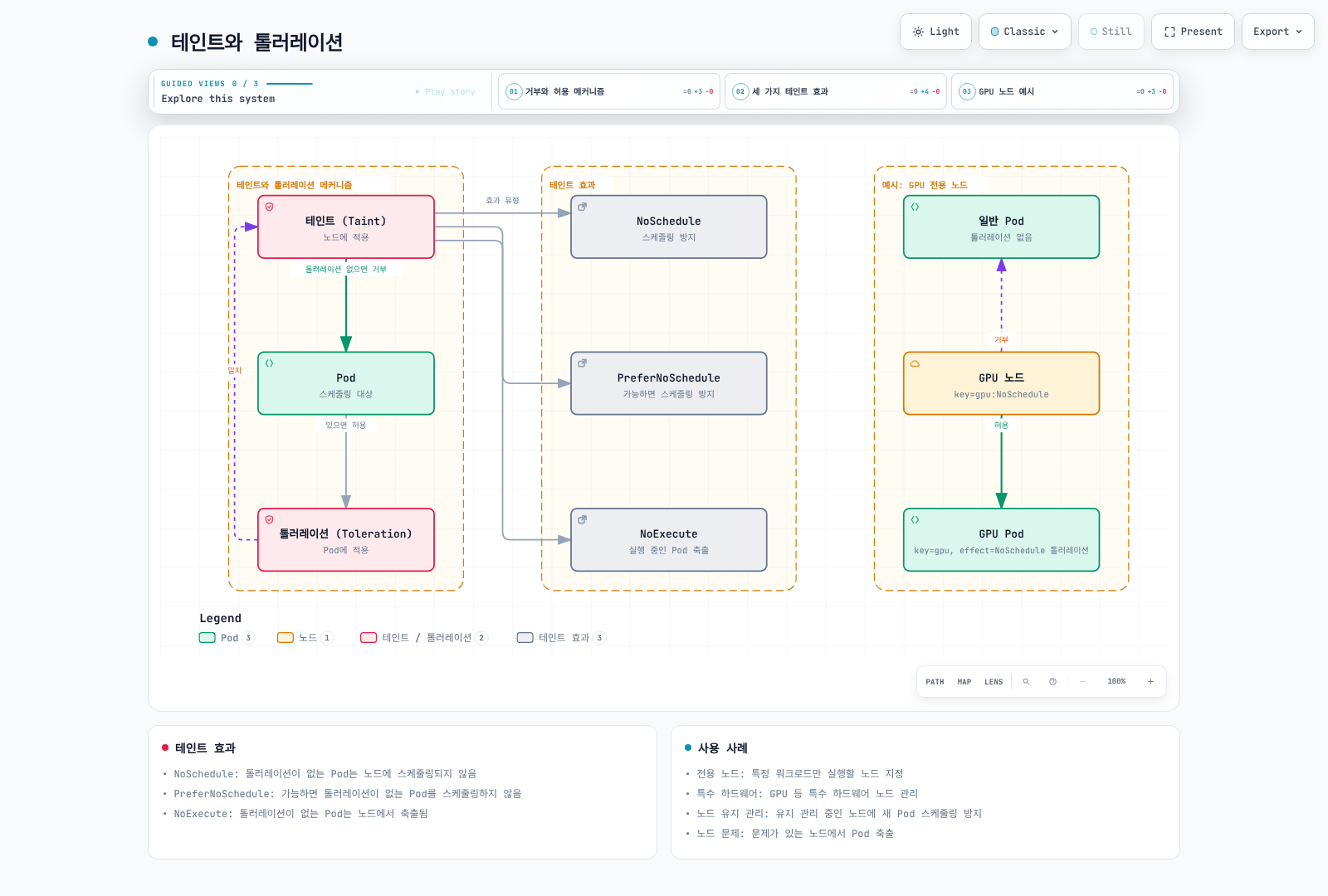The image size is (1328, 896).
Task: Click the 전용 노드 bullet in 사용 사례 panel
Action: pyautogui.click(x=800, y=774)
